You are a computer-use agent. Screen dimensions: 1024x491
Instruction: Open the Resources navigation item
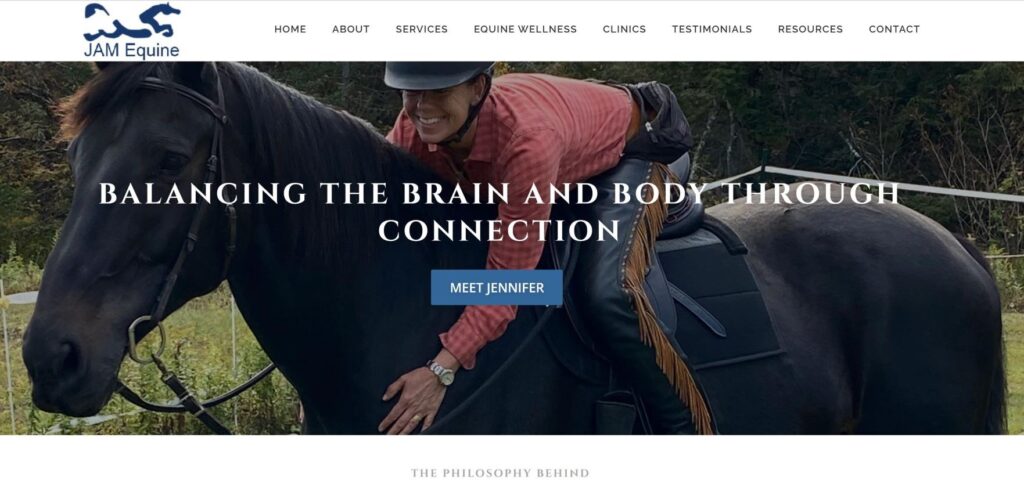(x=810, y=29)
